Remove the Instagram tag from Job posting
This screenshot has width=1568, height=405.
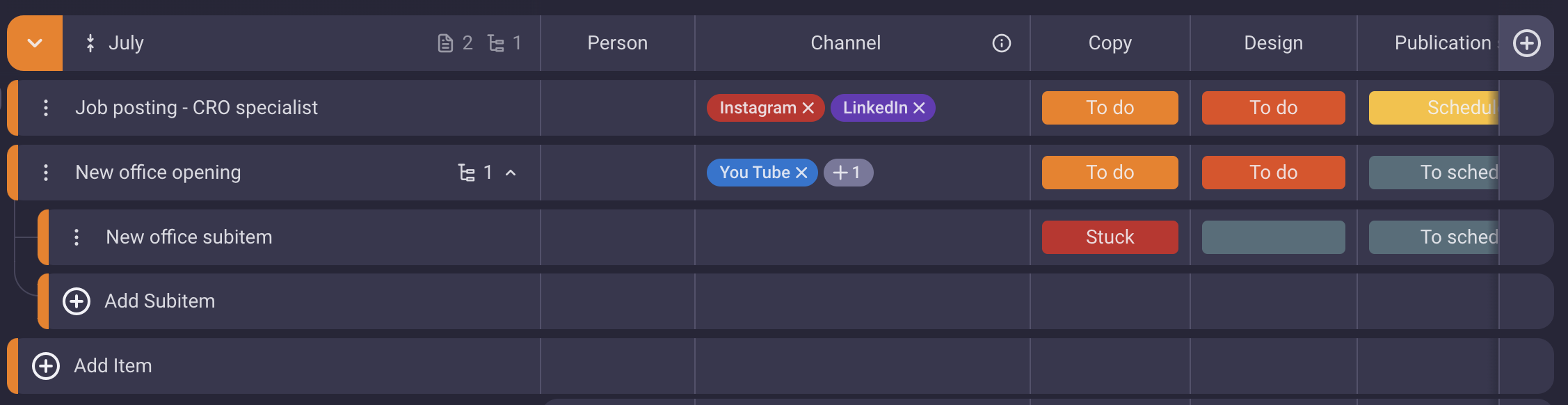[808, 108]
